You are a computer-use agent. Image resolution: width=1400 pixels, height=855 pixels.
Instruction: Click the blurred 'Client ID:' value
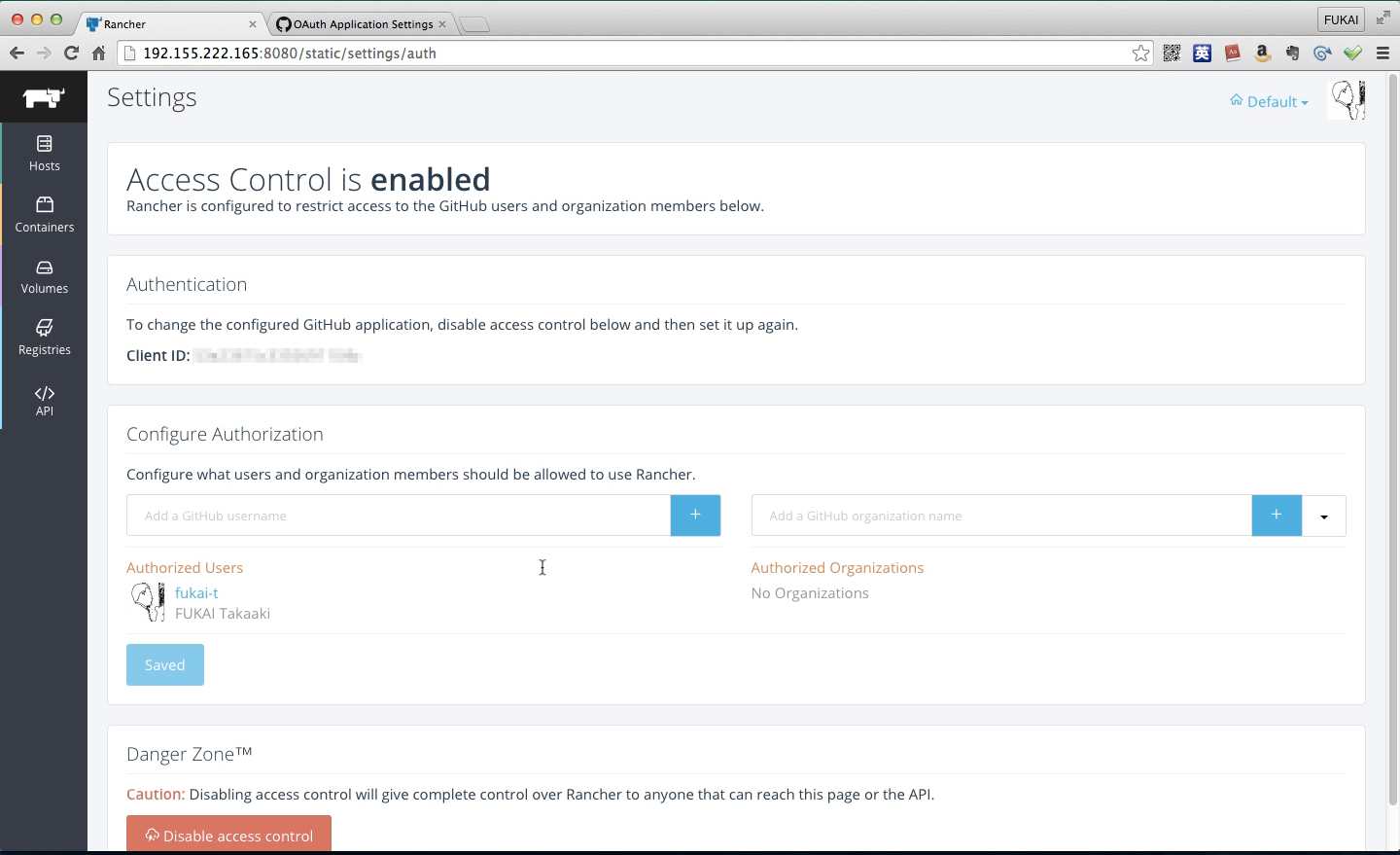pyautogui.click(x=277, y=356)
